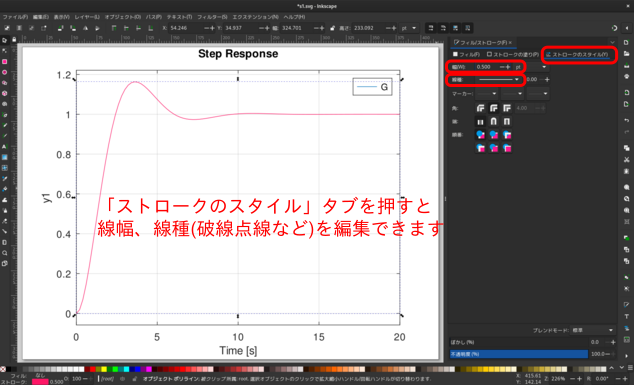The height and width of the screenshot is (385, 634).
Task: Rotate selection 90° clockwise
Action: tap(73, 28)
